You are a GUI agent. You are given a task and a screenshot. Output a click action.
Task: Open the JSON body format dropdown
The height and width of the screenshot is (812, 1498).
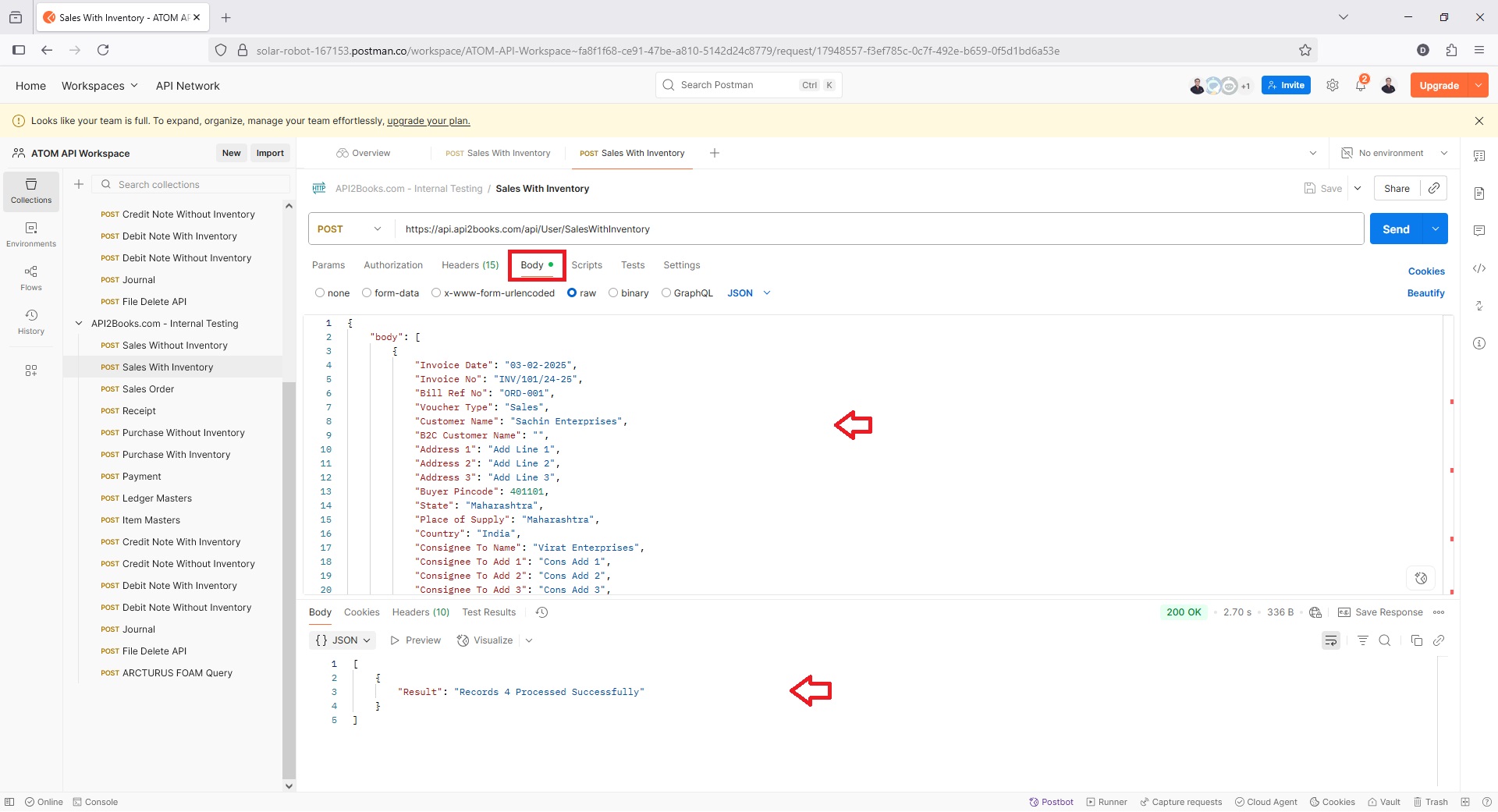[749, 293]
